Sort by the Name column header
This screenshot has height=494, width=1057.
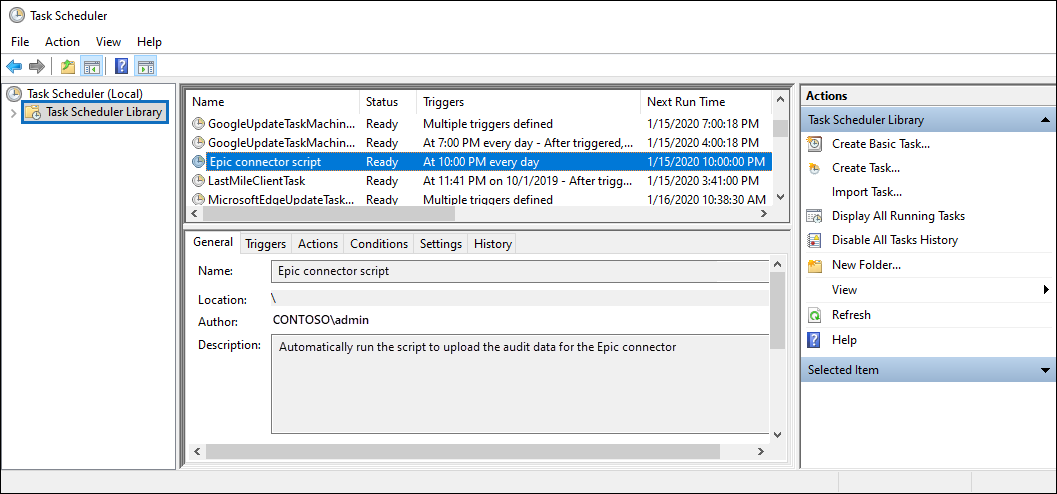point(272,102)
